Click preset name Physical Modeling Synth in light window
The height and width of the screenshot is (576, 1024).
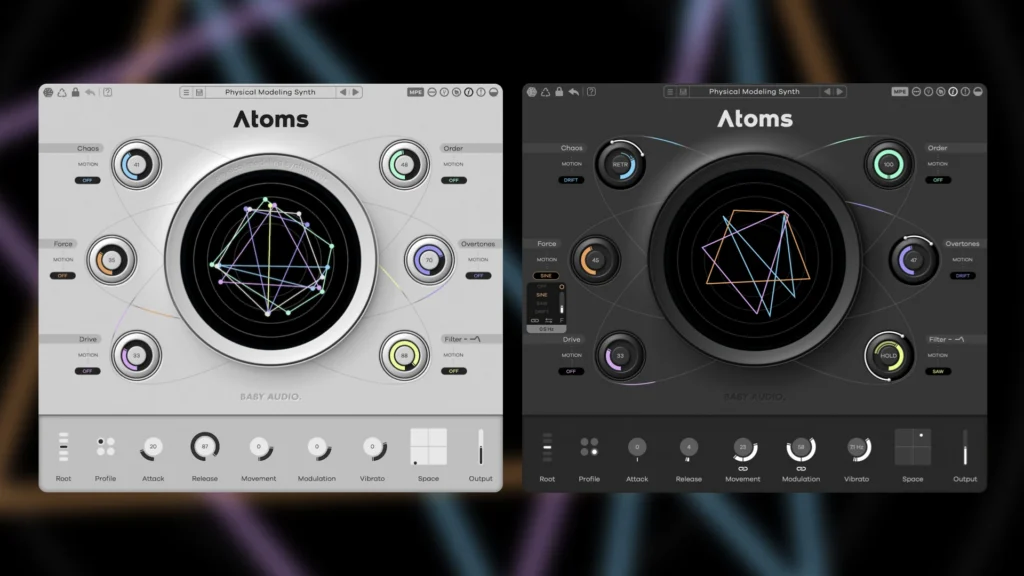click(270, 92)
